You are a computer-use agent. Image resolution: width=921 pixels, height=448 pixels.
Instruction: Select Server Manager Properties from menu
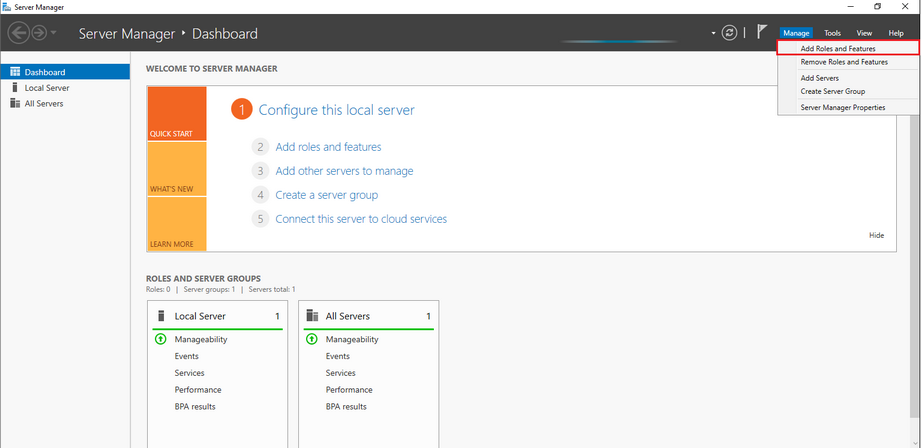[x=842, y=107]
